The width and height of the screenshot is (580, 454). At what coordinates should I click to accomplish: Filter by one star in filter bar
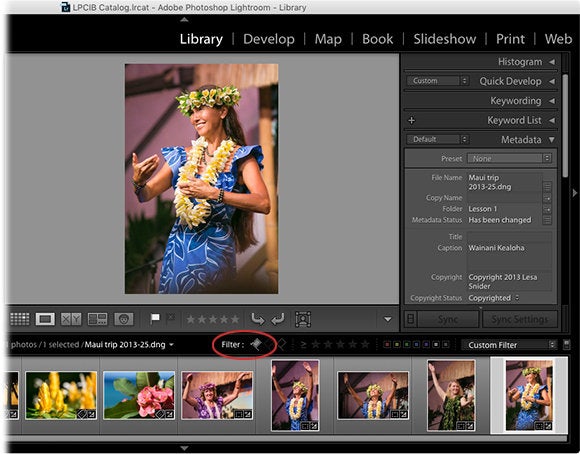tap(316, 345)
